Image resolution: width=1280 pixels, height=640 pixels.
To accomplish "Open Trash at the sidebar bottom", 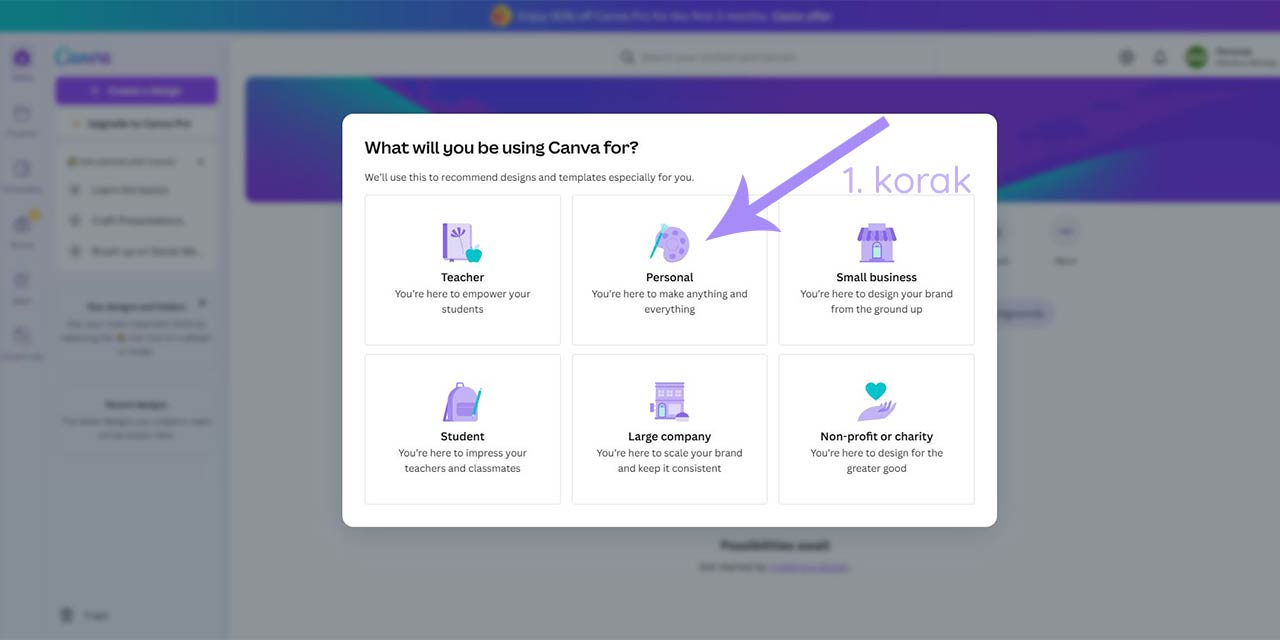I will [68, 615].
